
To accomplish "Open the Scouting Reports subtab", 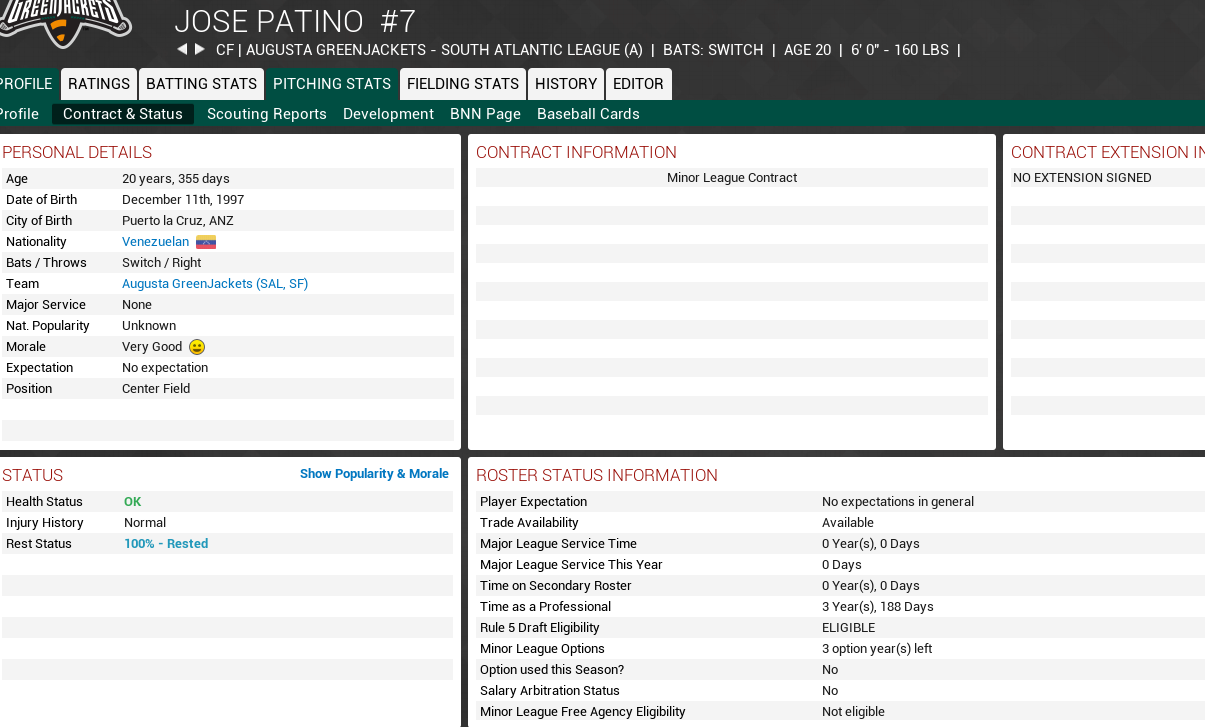I will pyautogui.click(x=267, y=114).
